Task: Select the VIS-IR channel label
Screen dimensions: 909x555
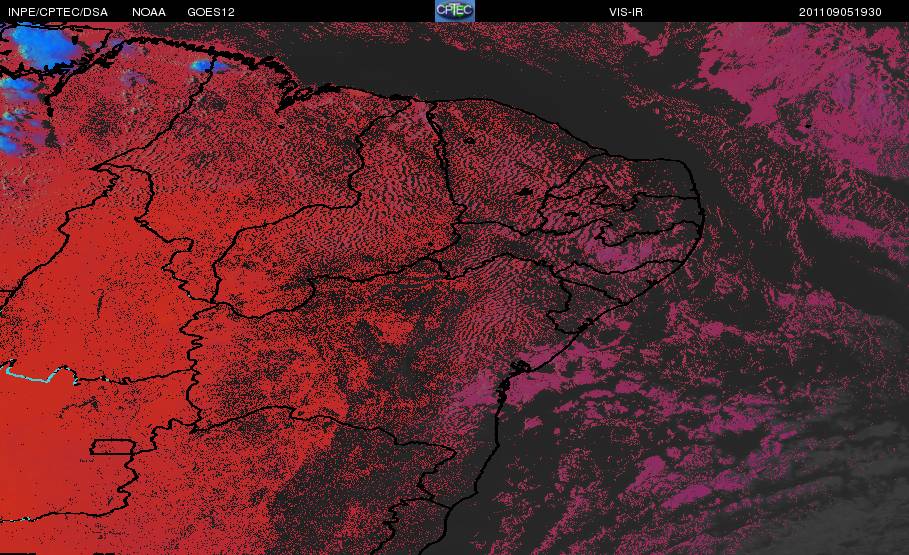Action: click(x=626, y=12)
